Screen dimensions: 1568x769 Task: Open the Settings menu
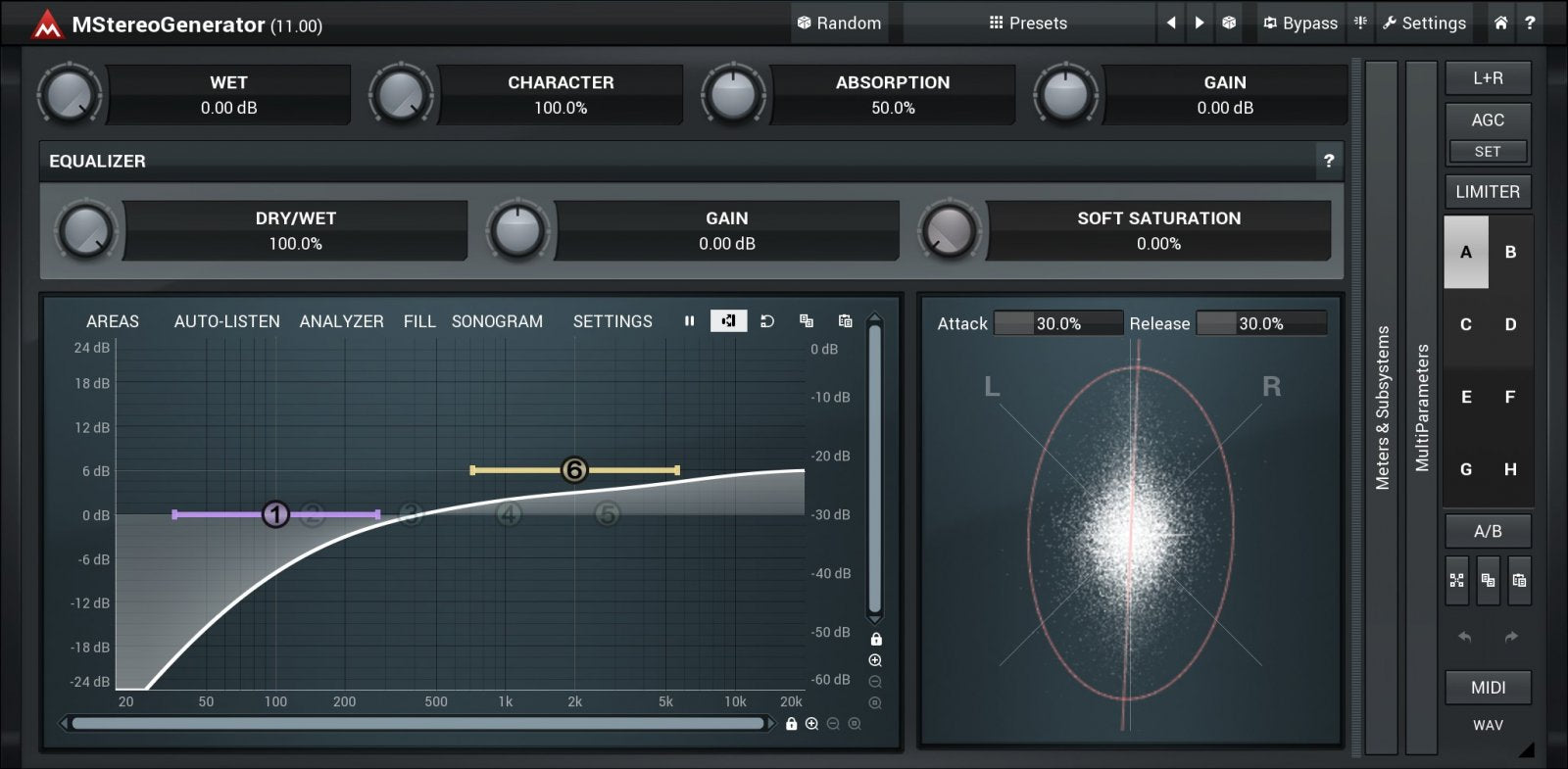click(x=1424, y=23)
